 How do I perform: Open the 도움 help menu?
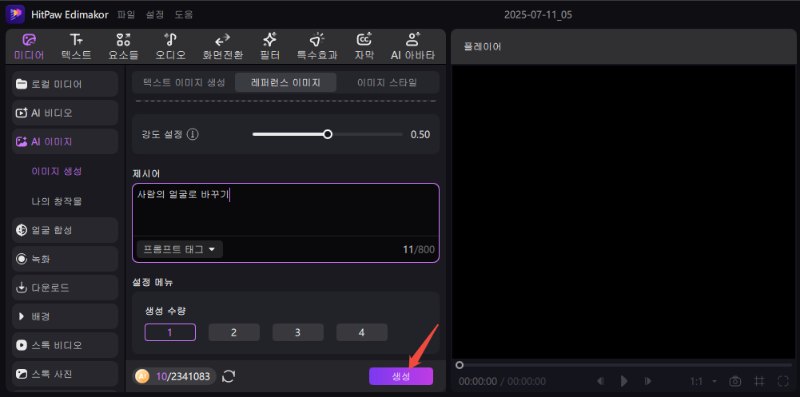[x=184, y=15]
